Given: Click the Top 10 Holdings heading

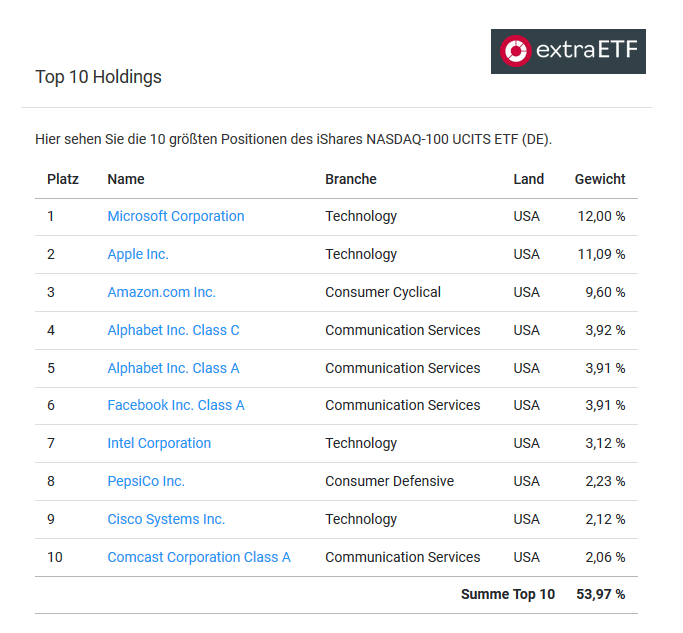Looking at the screenshot, I should pyautogui.click(x=98, y=77).
